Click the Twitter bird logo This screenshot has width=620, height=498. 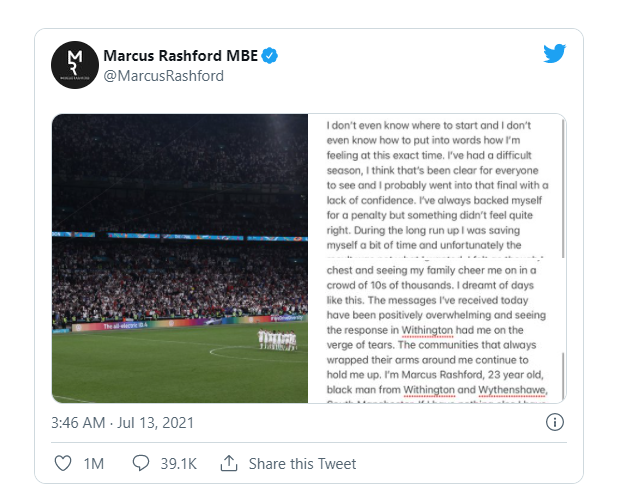555,54
